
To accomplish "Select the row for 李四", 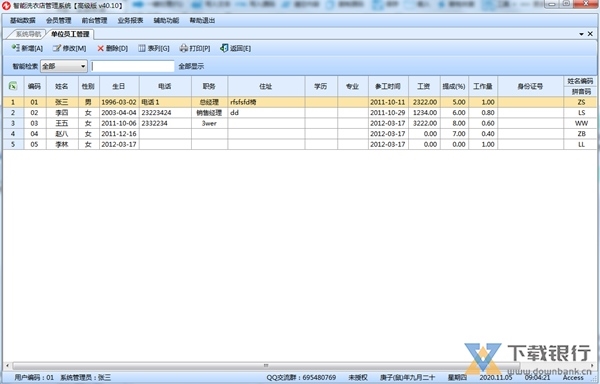I will pos(300,113).
